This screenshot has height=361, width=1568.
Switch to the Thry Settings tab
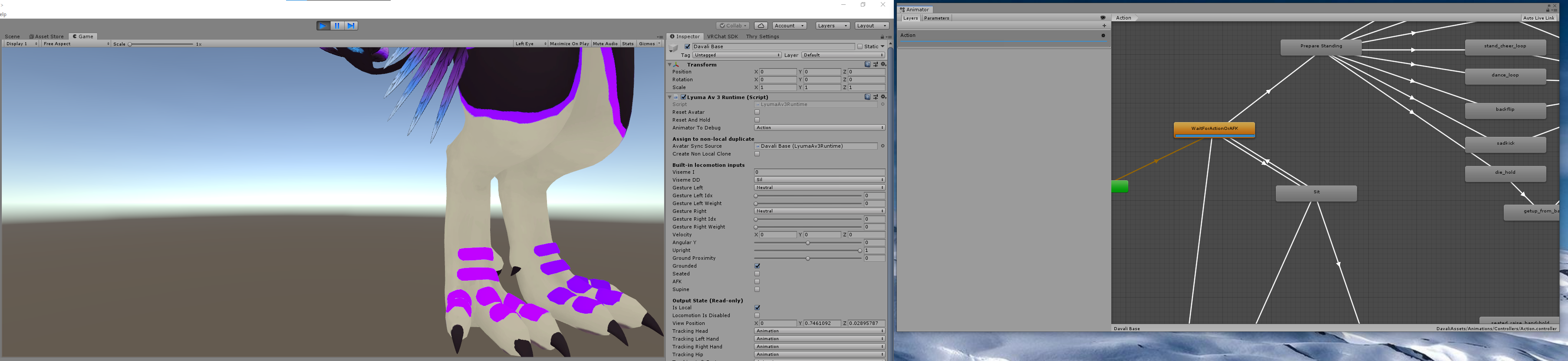(x=762, y=36)
